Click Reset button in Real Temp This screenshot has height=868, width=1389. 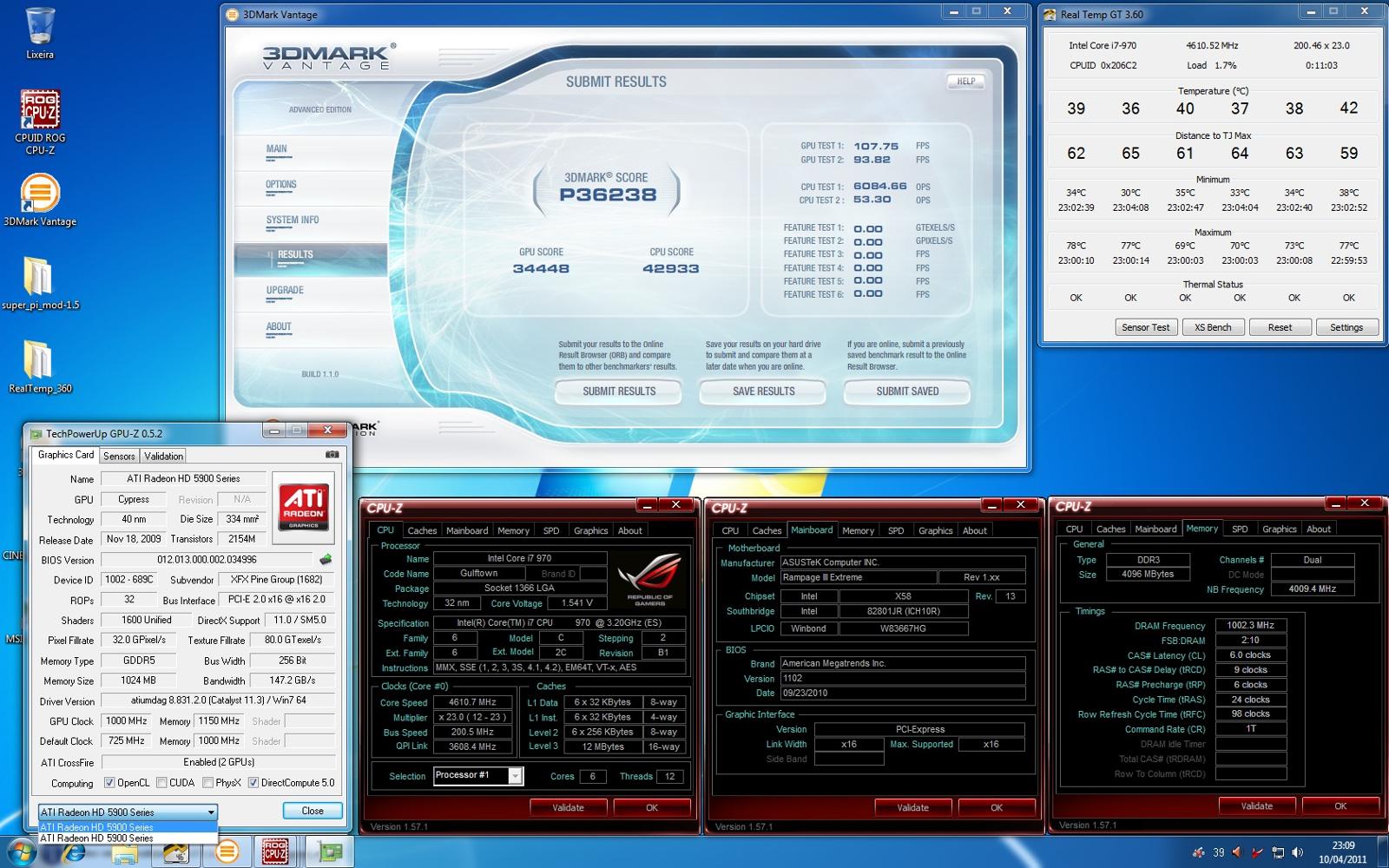(x=1280, y=327)
